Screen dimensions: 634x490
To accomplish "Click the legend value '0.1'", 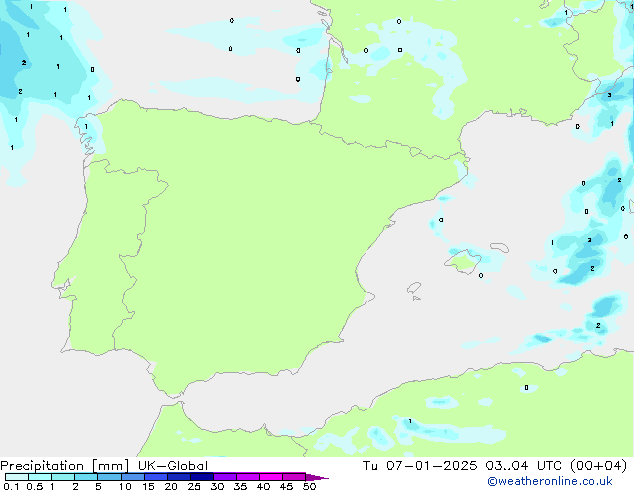I will click(x=11, y=486).
